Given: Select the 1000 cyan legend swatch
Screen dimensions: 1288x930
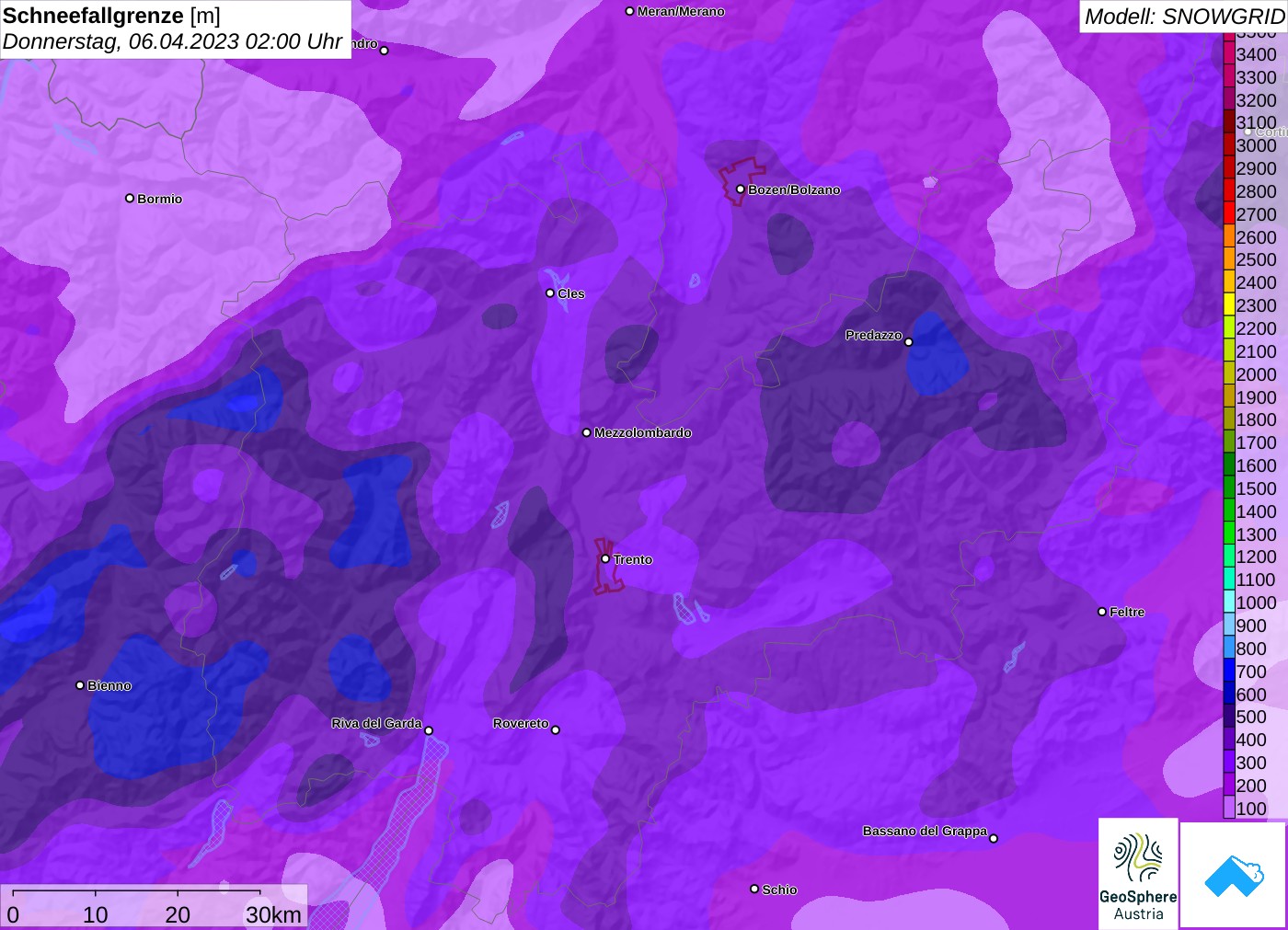Looking at the screenshot, I should (1229, 602).
